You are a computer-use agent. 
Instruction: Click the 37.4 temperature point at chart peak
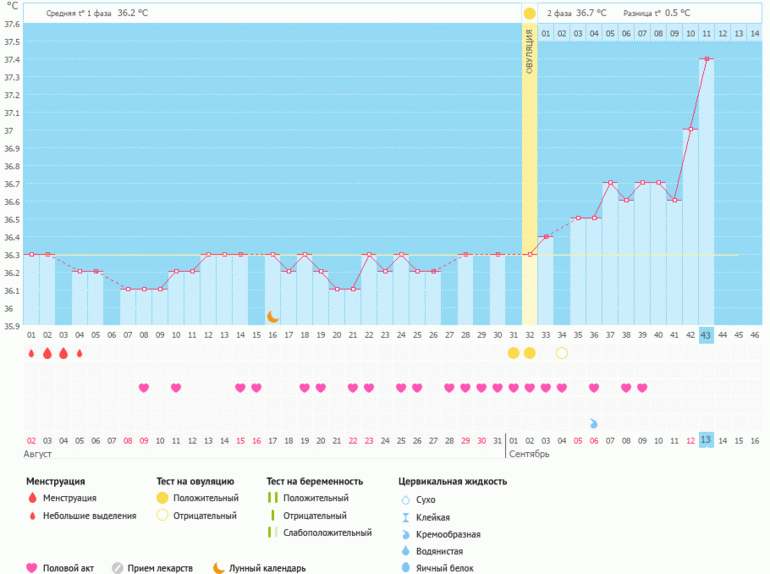[706, 59]
